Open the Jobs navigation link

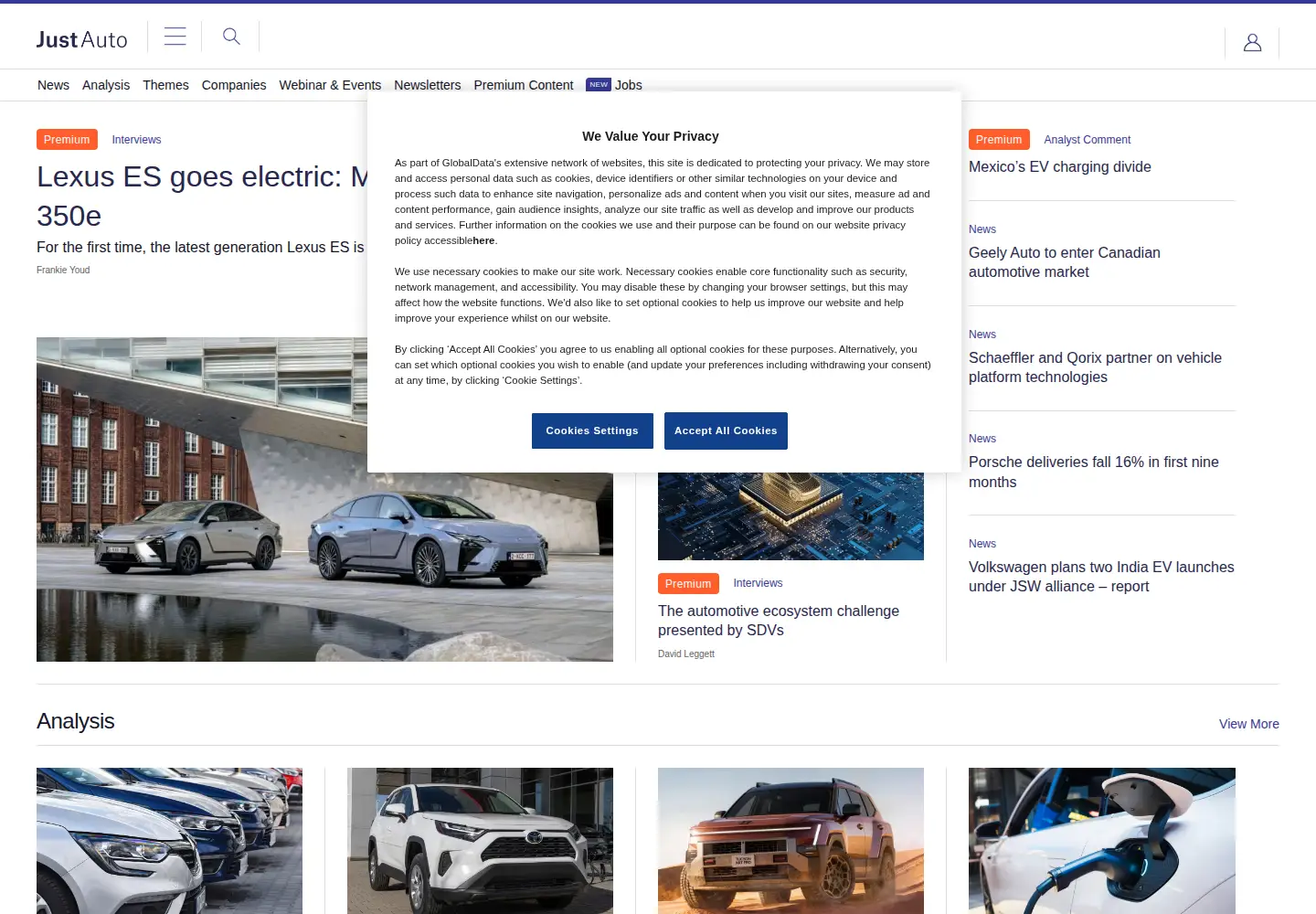click(629, 85)
